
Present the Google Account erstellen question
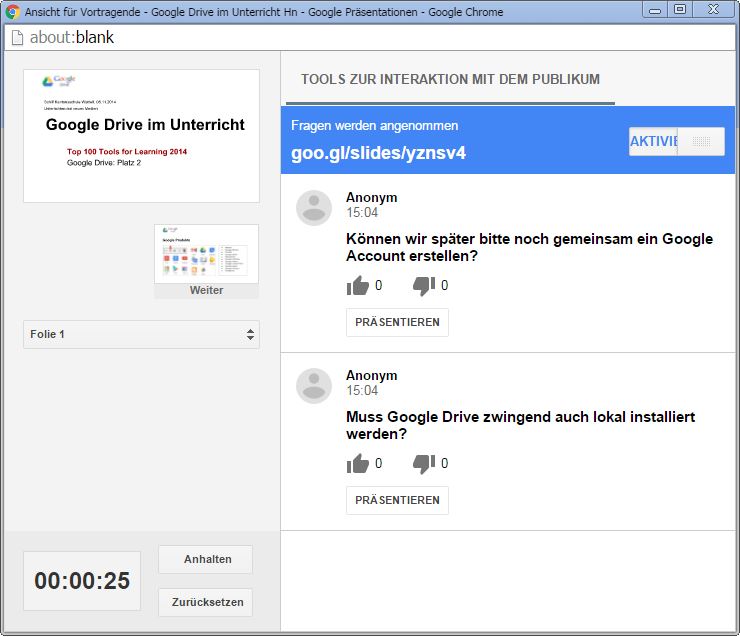pyautogui.click(x=397, y=322)
